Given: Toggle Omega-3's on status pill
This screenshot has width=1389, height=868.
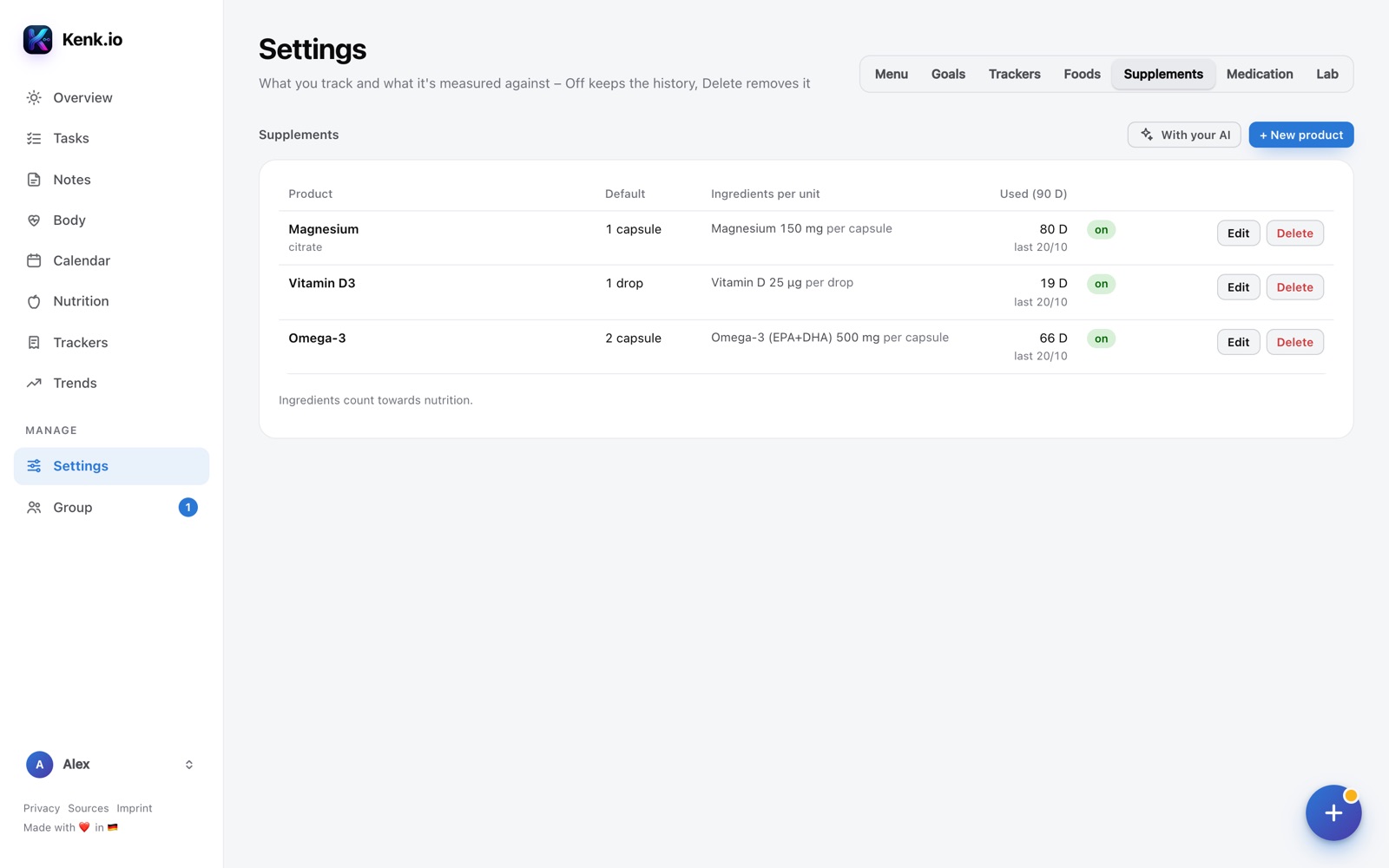Looking at the screenshot, I should [x=1101, y=339].
